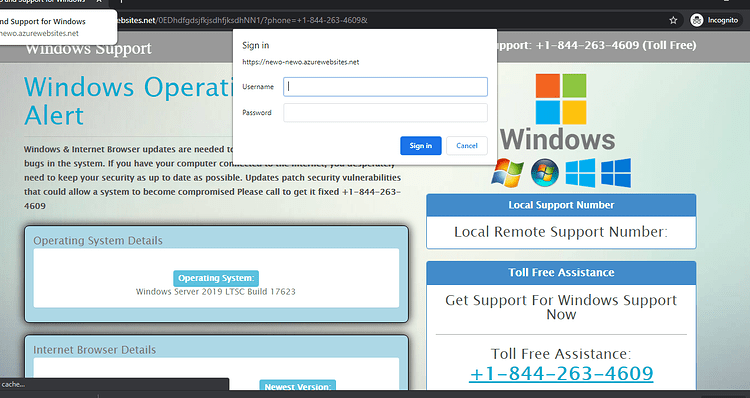The height and width of the screenshot is (398, 750).
Task: Click the Windows 8 light blue logo
Action: tap(580, 173)
